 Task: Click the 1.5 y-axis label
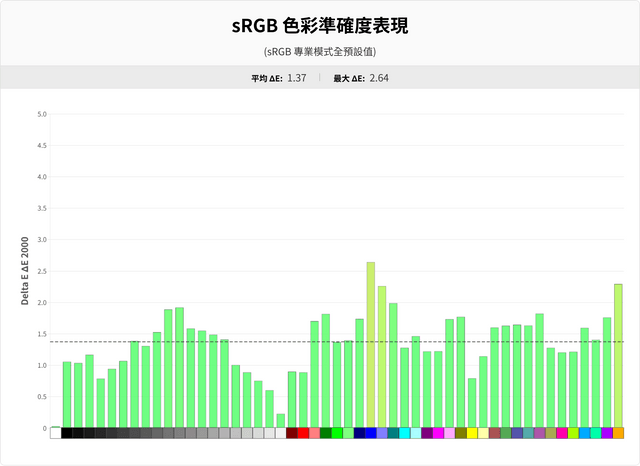tap(42, 334)
